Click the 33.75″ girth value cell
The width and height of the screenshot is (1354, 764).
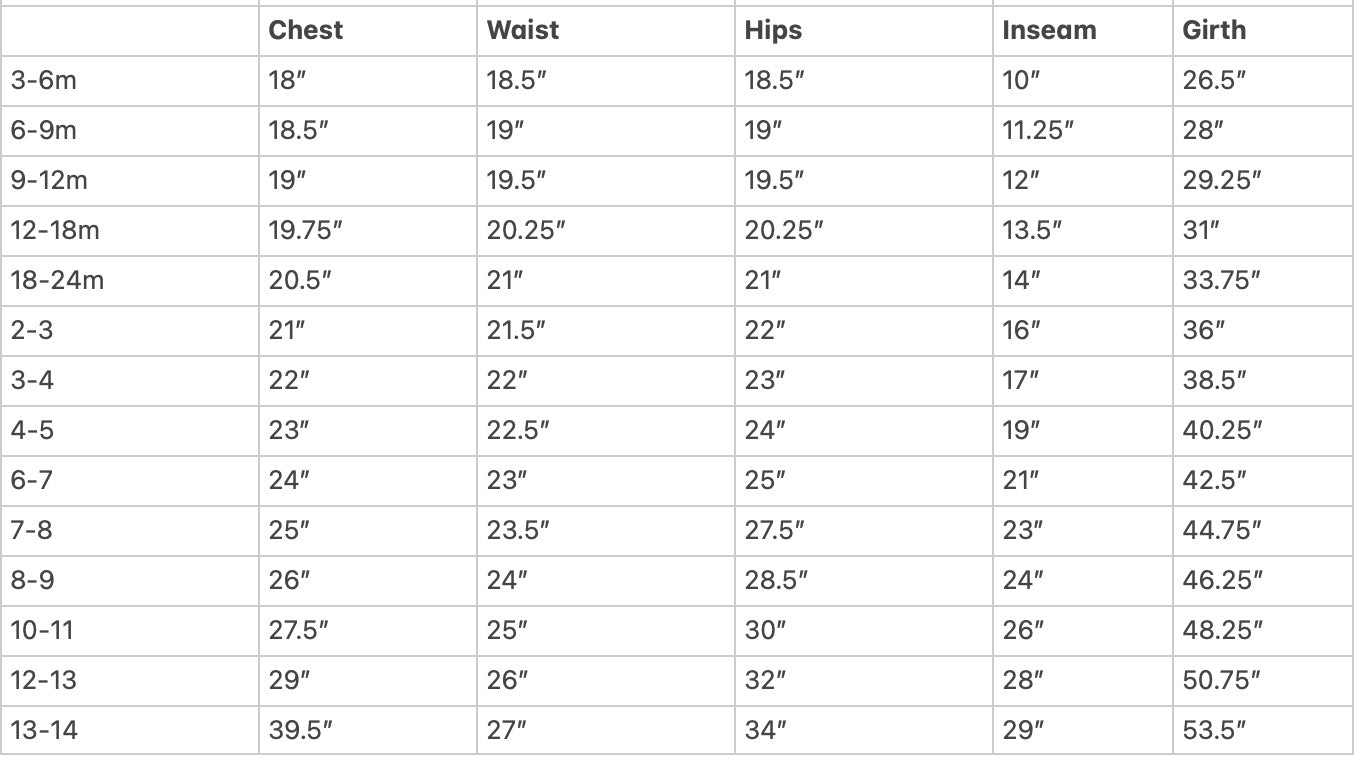pos(1221,280)
